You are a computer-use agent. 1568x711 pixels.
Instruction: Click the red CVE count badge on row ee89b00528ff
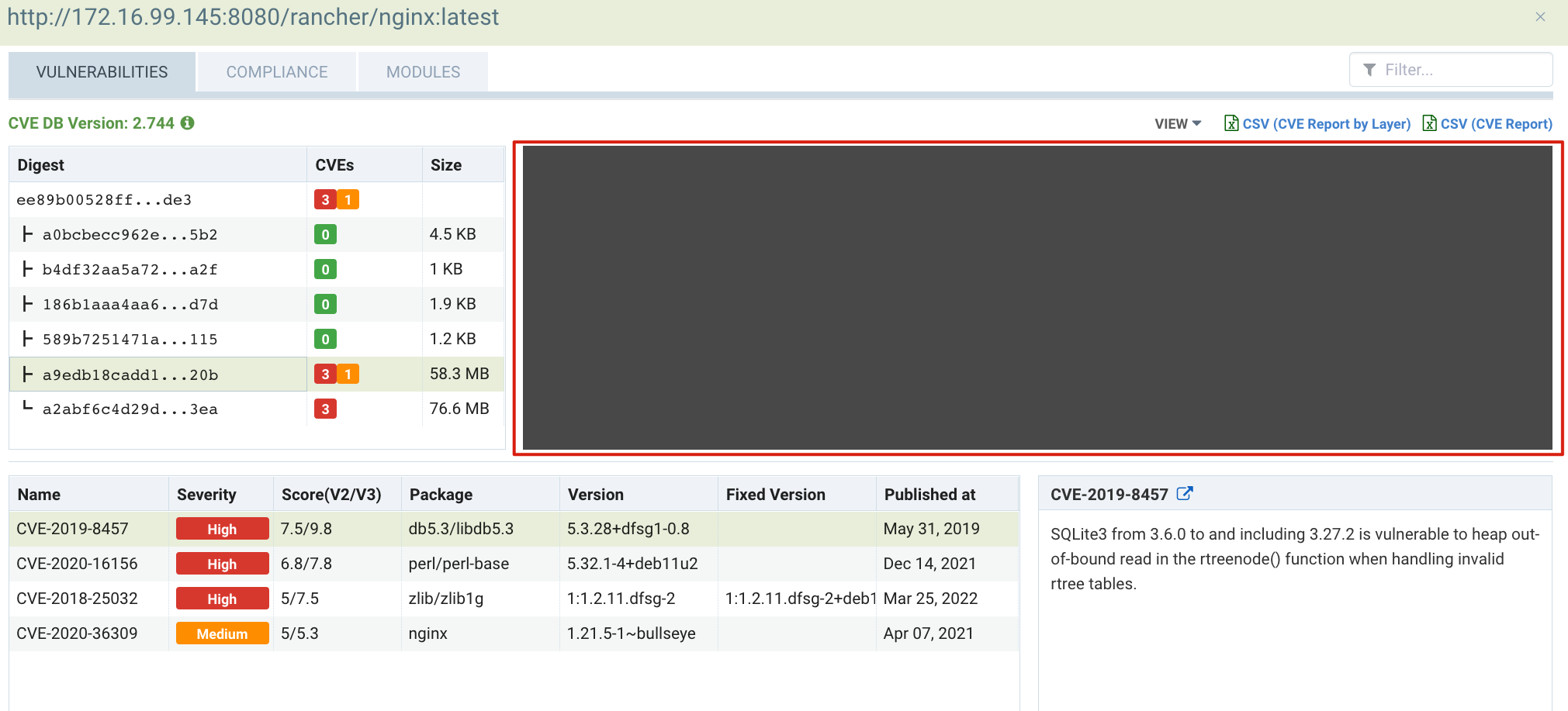[325, 199]
